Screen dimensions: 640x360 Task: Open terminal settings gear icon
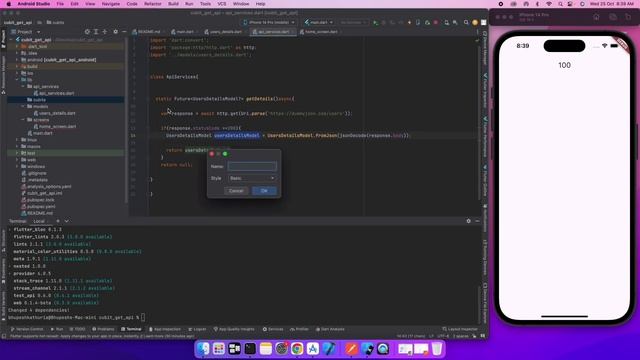click(x=469, y=221)
